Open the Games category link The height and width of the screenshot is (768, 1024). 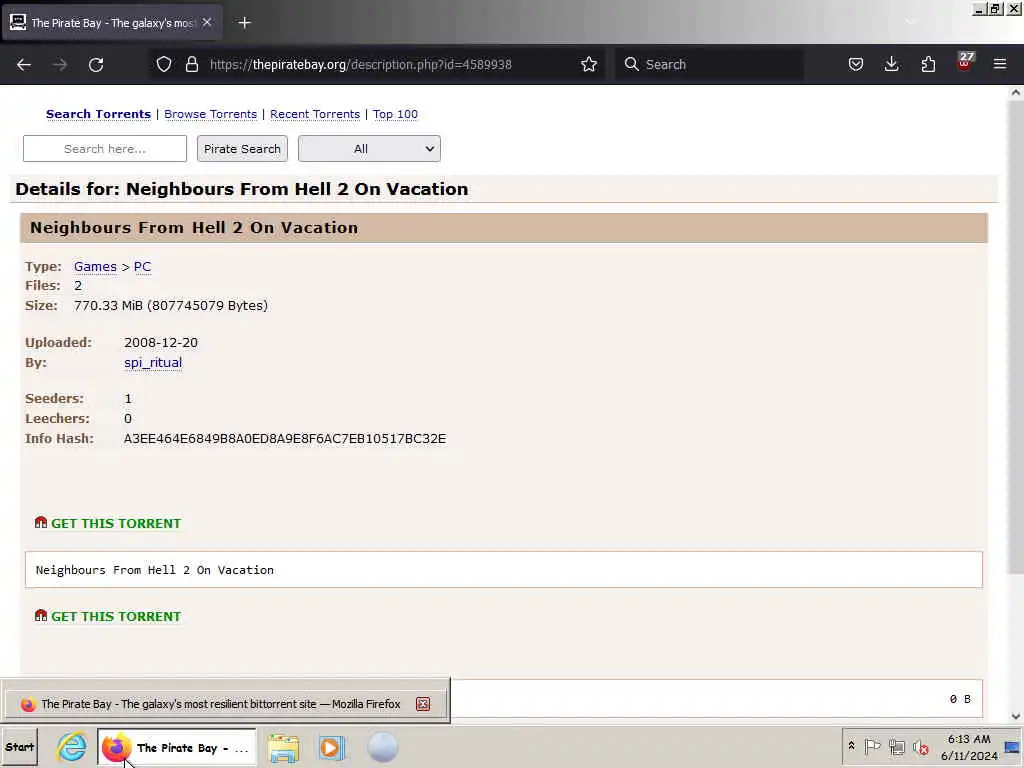[x=95, y=266]
